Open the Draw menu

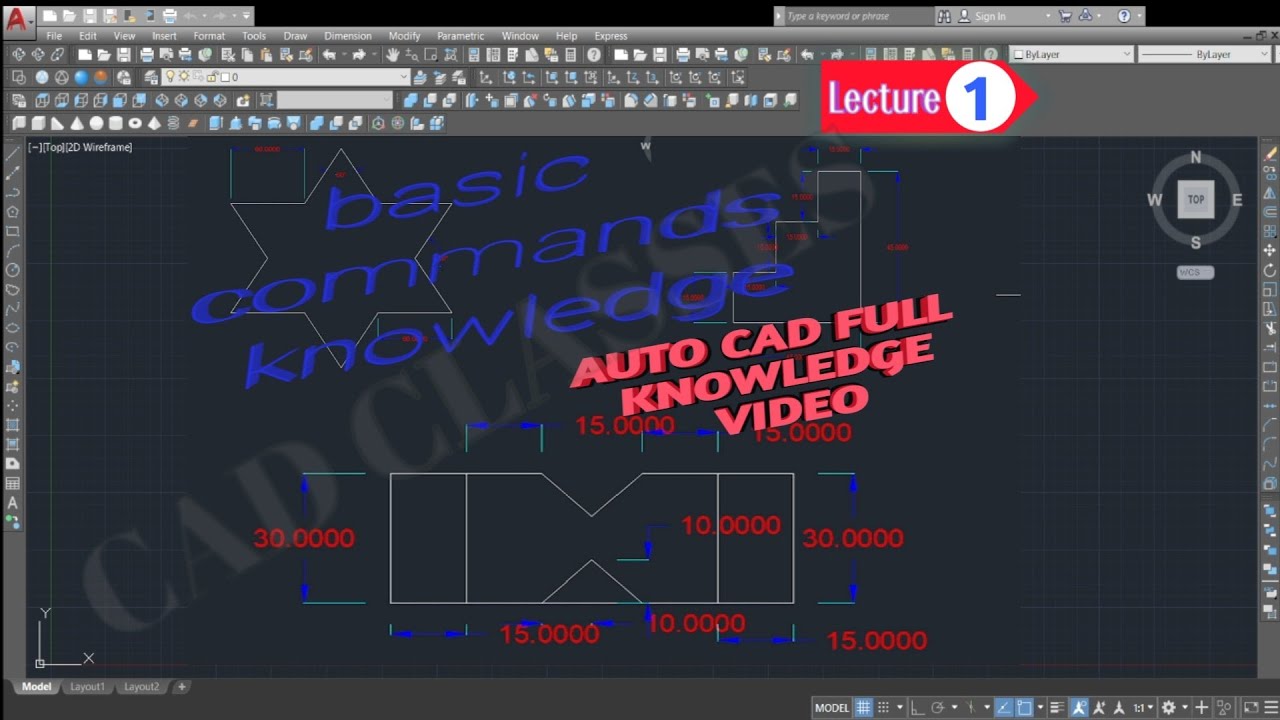point(295,36)
